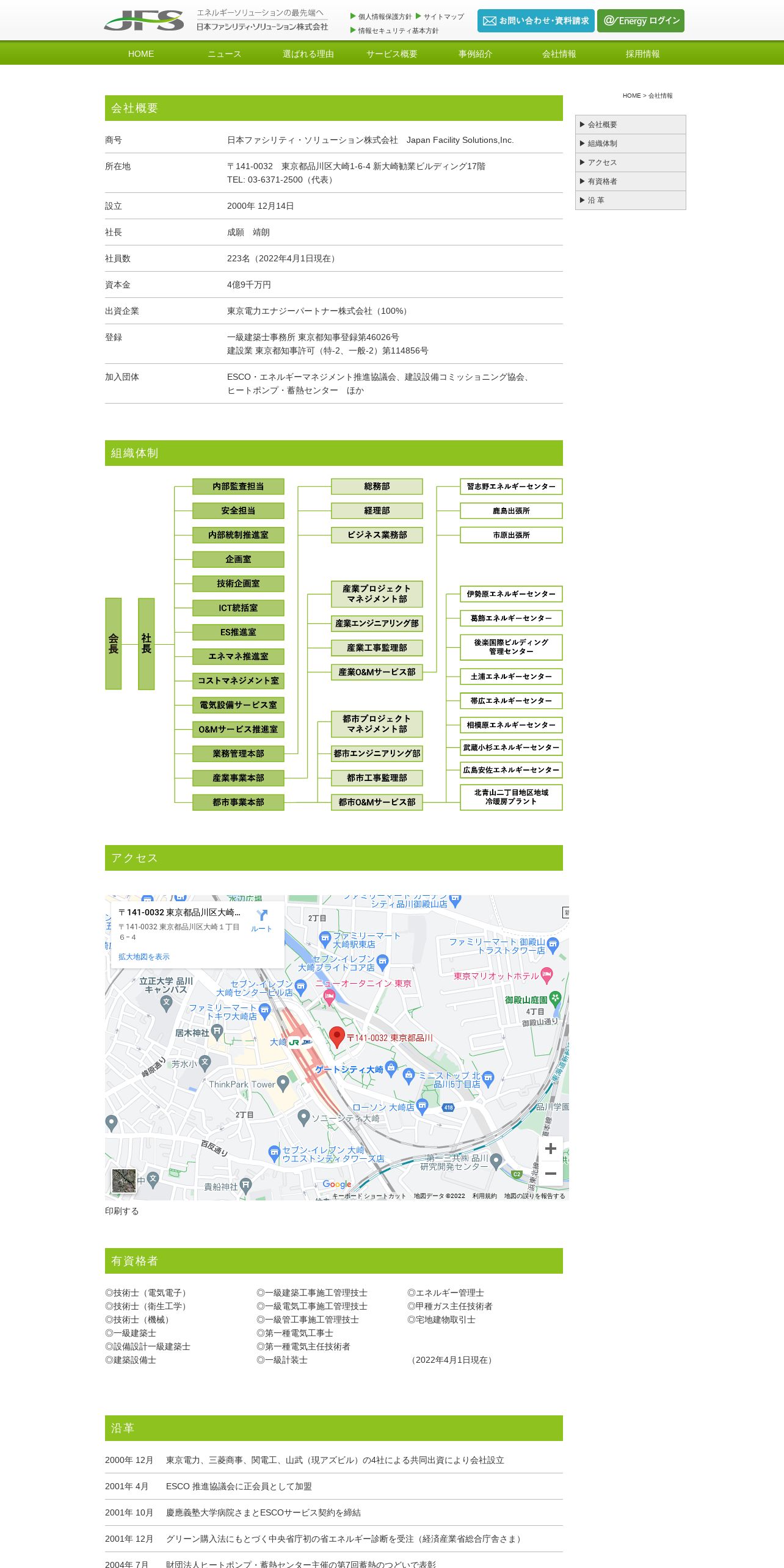The width and height of the screenshot is (784, 1568).
Task: Open ニュース menu item
Action: click(225, 54)
